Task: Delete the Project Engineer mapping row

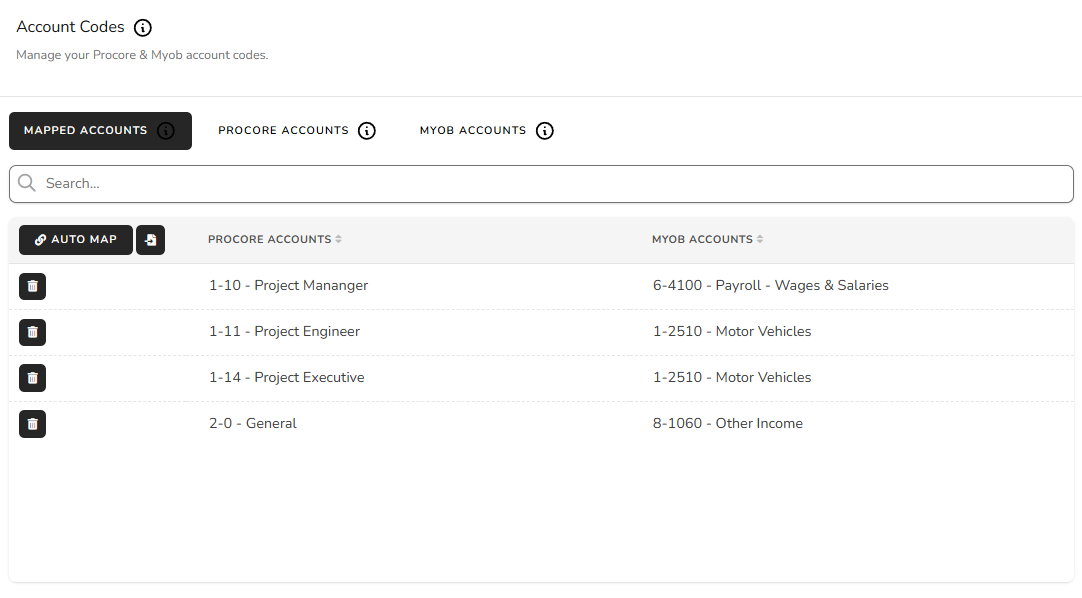Action: [32, 332]
